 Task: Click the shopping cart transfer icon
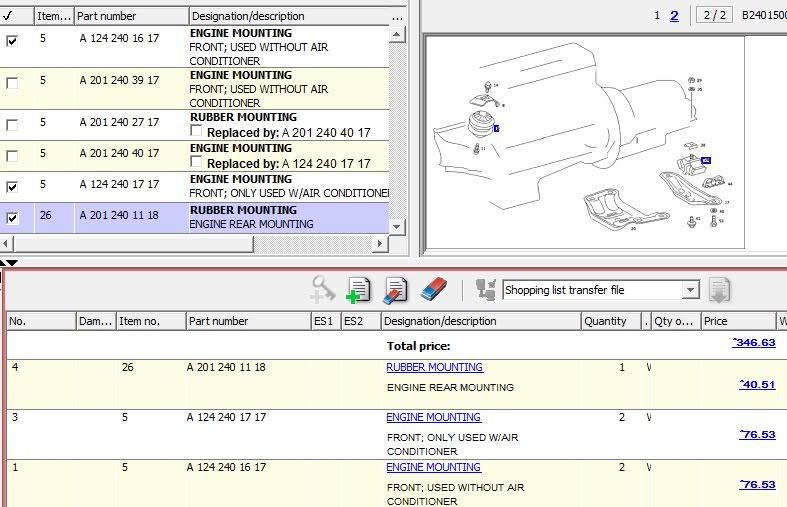click(485, 290)
